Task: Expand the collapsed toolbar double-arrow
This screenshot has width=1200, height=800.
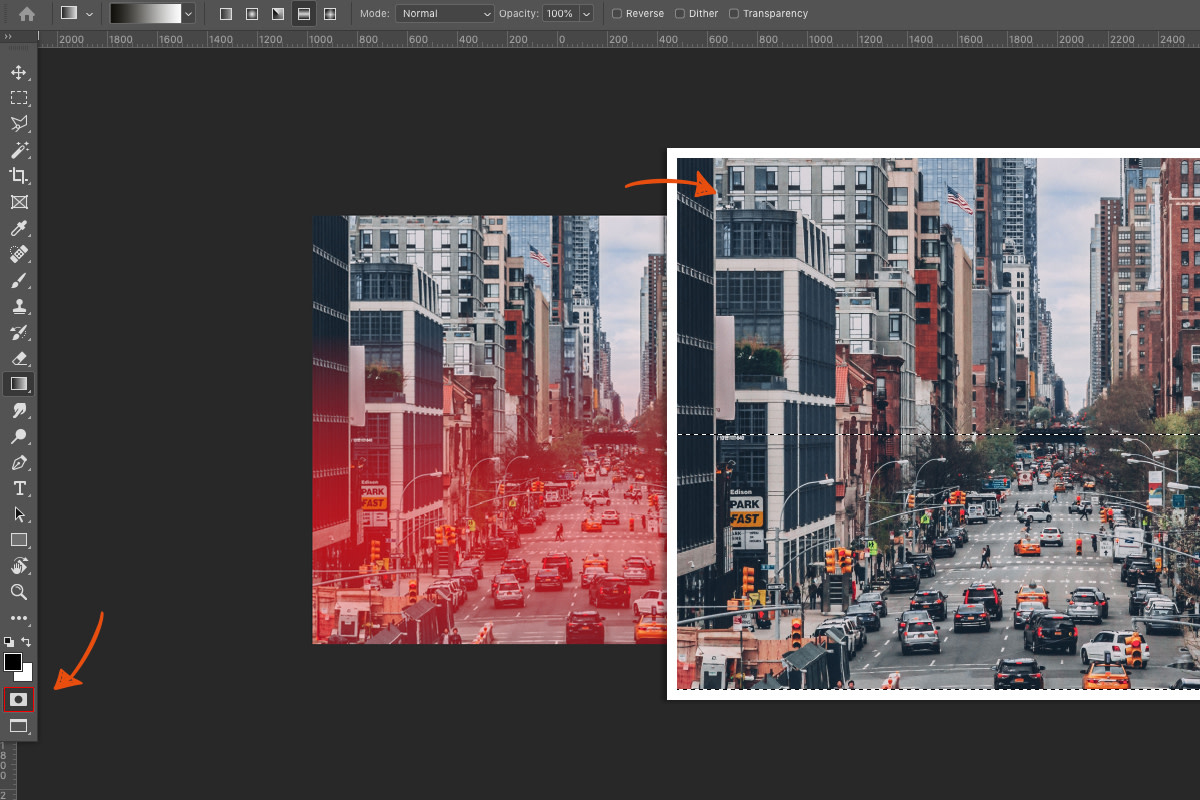Action: [9, 36]
